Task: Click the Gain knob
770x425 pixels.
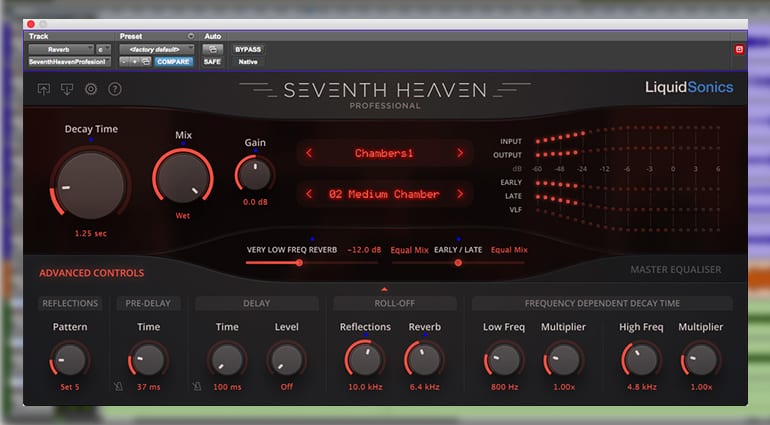Action: click(x=255, y=174)
